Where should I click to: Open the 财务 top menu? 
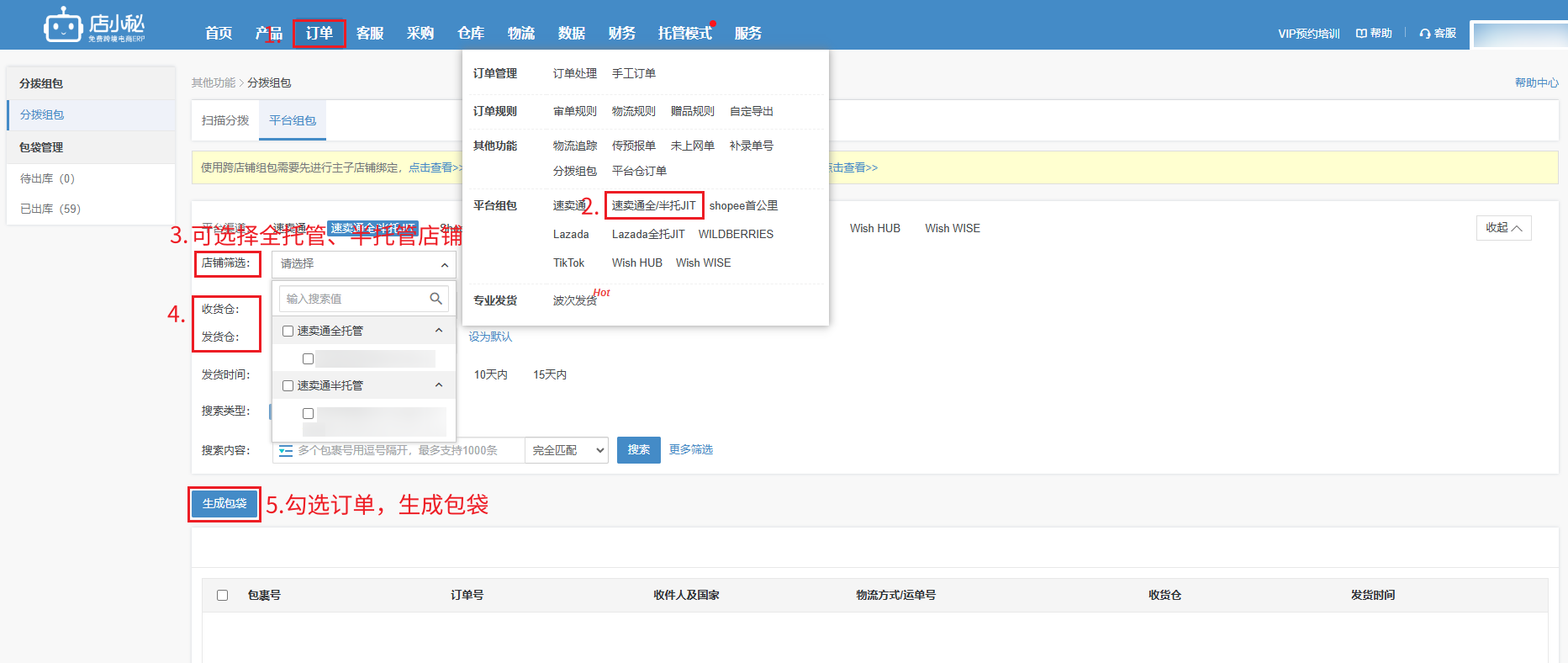(622, 33)
